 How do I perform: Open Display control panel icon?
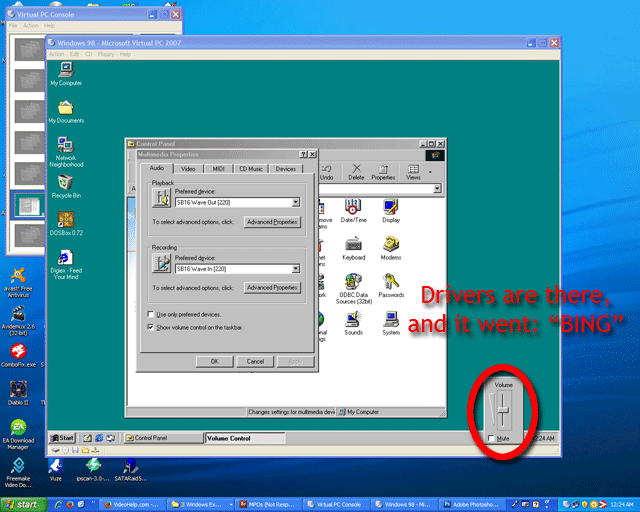tap(391, 211)
